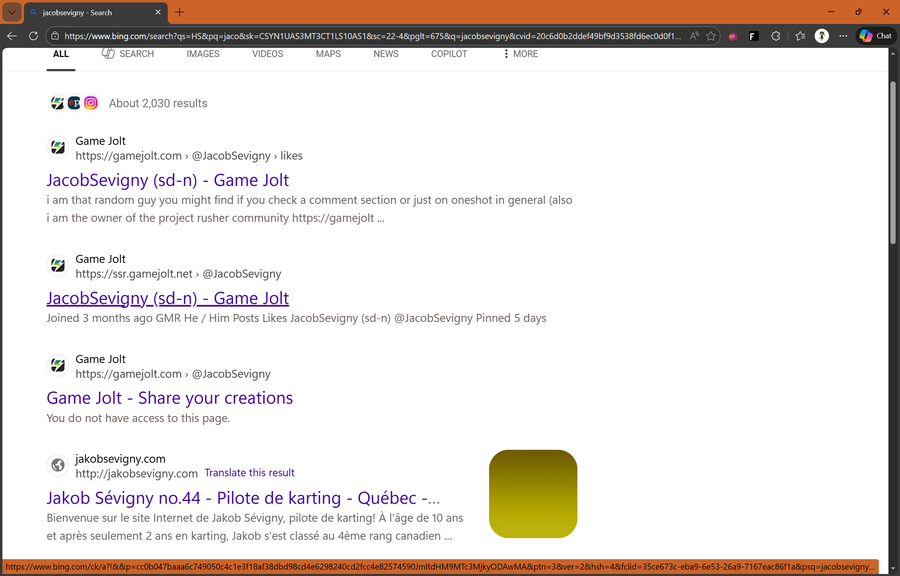Click the second dark source filter icon
This screenshot has width=900, height=576.
pyautogui.click(x=74, y=103)
